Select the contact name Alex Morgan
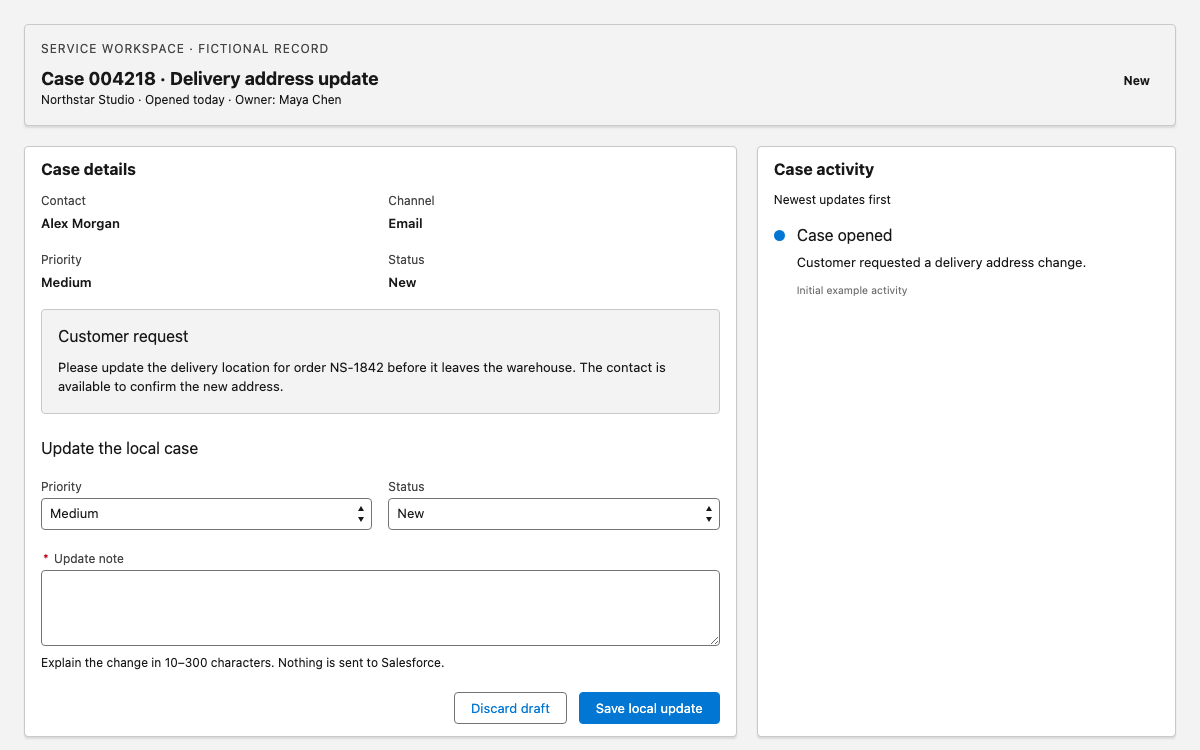Screen dimensions: 1200x750 [x=80, y=224]
